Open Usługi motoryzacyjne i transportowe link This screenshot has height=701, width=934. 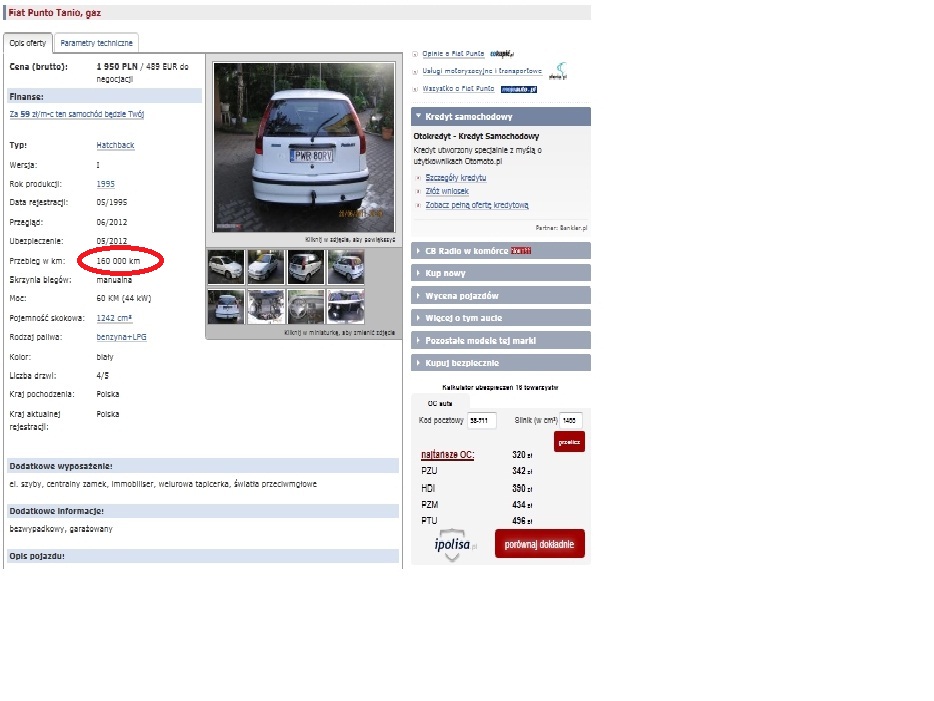click(x=482, y=71)
